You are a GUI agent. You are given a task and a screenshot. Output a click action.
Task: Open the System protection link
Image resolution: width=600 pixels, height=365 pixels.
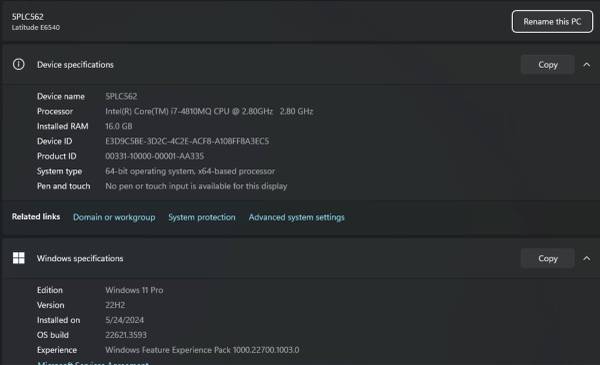202,217
